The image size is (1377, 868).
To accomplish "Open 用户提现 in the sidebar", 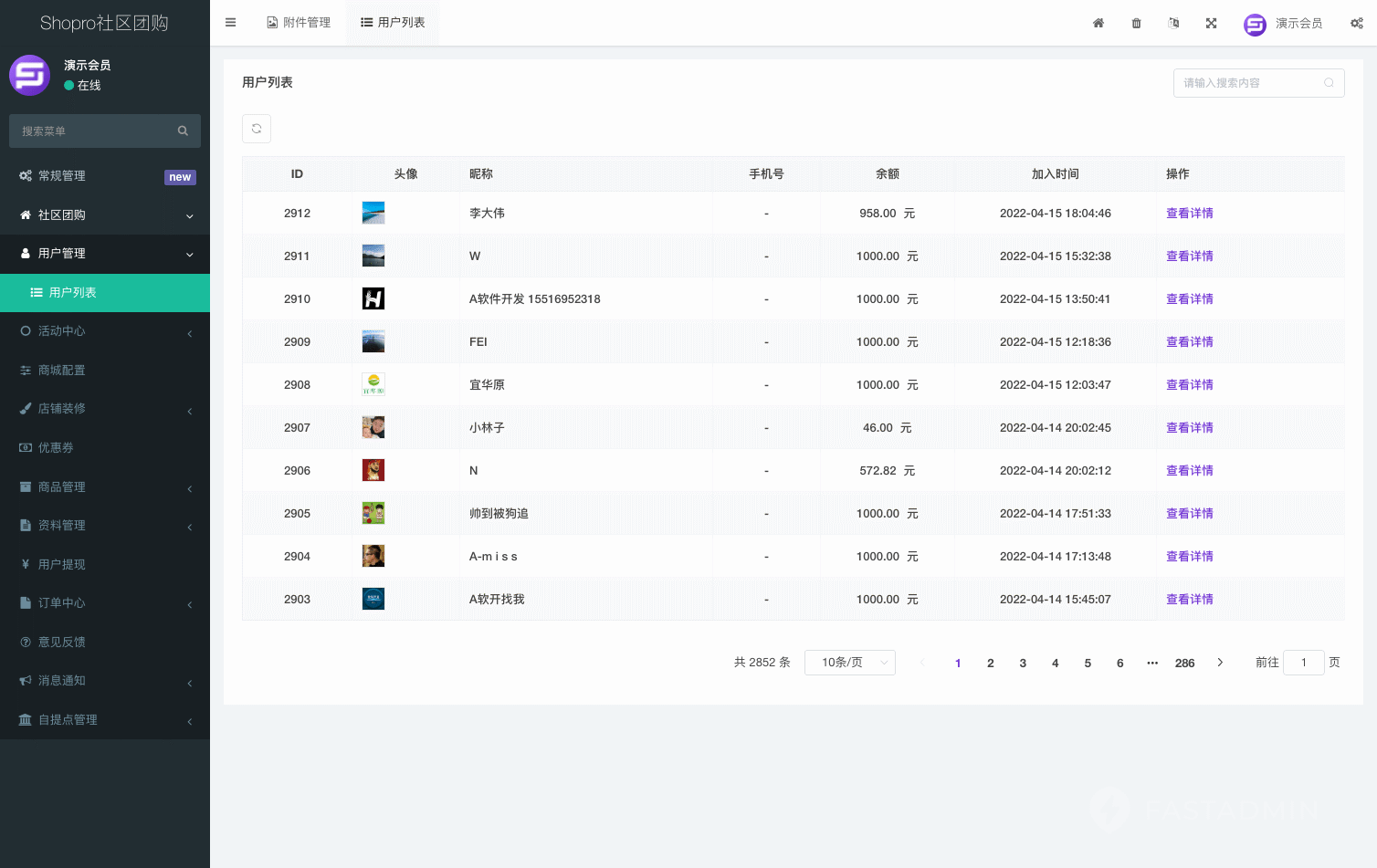I will click(105, 564).
